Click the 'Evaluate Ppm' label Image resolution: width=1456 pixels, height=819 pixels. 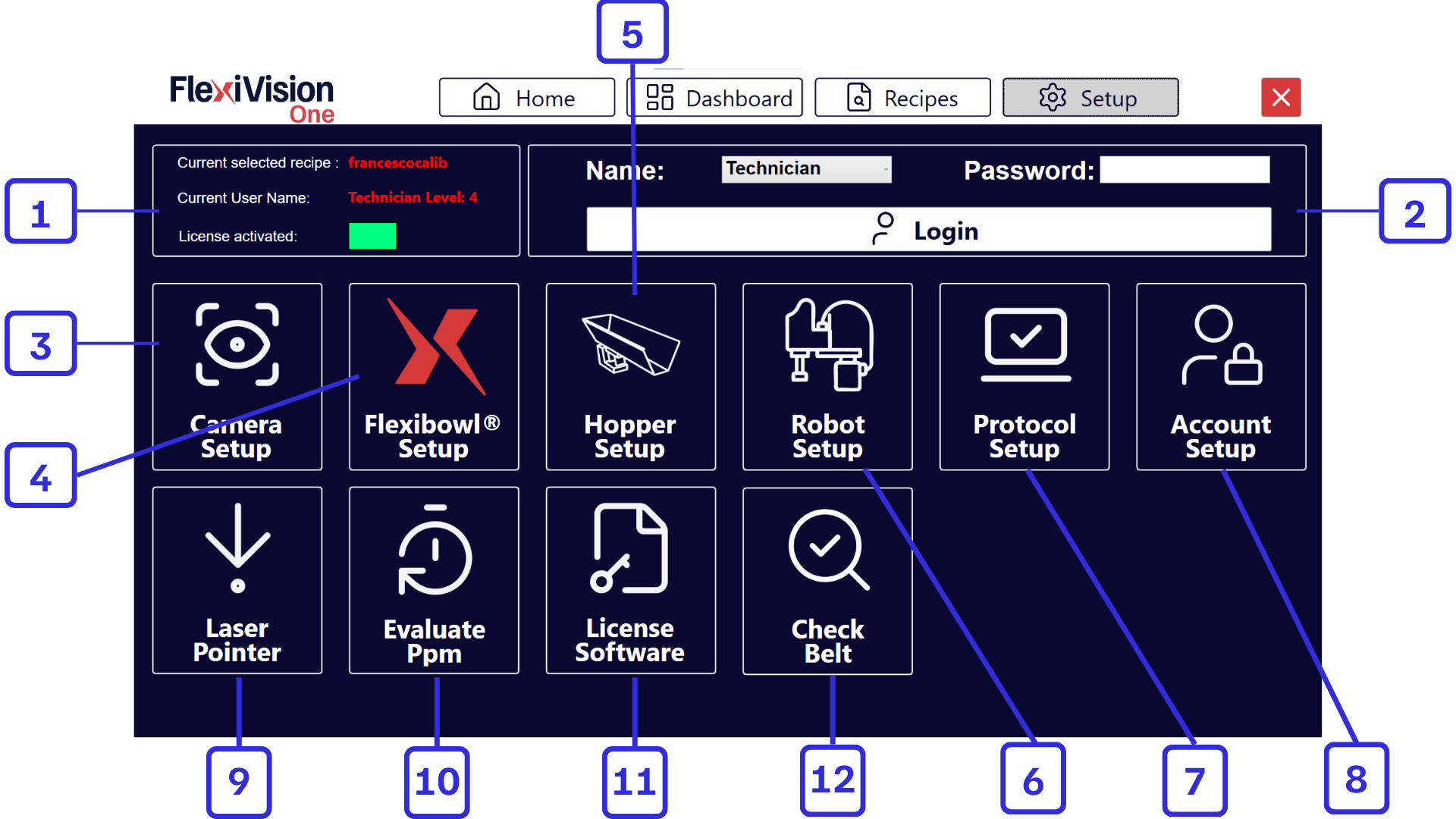[434, 642]
